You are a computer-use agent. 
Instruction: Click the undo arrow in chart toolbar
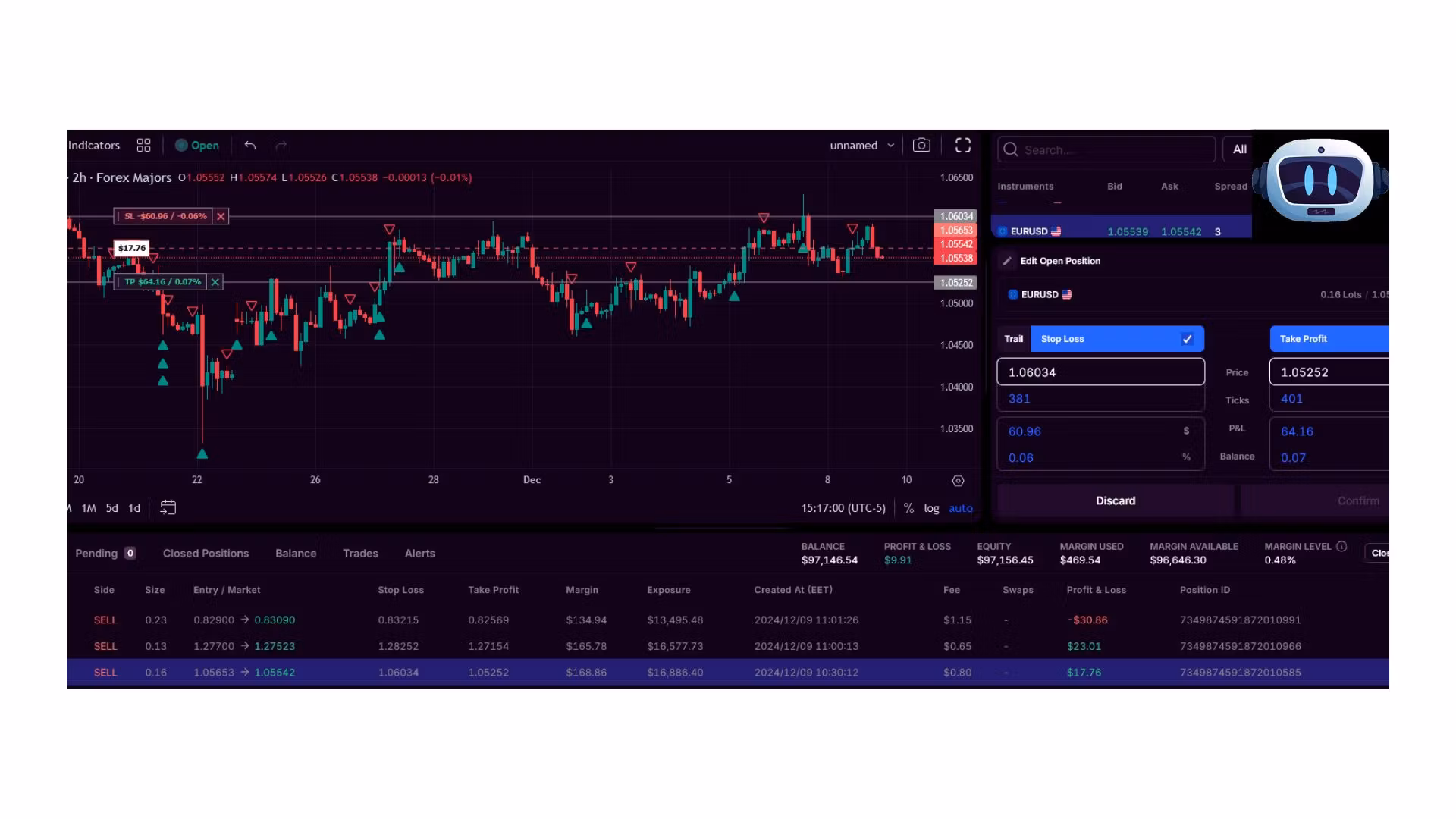coord(250,145)
